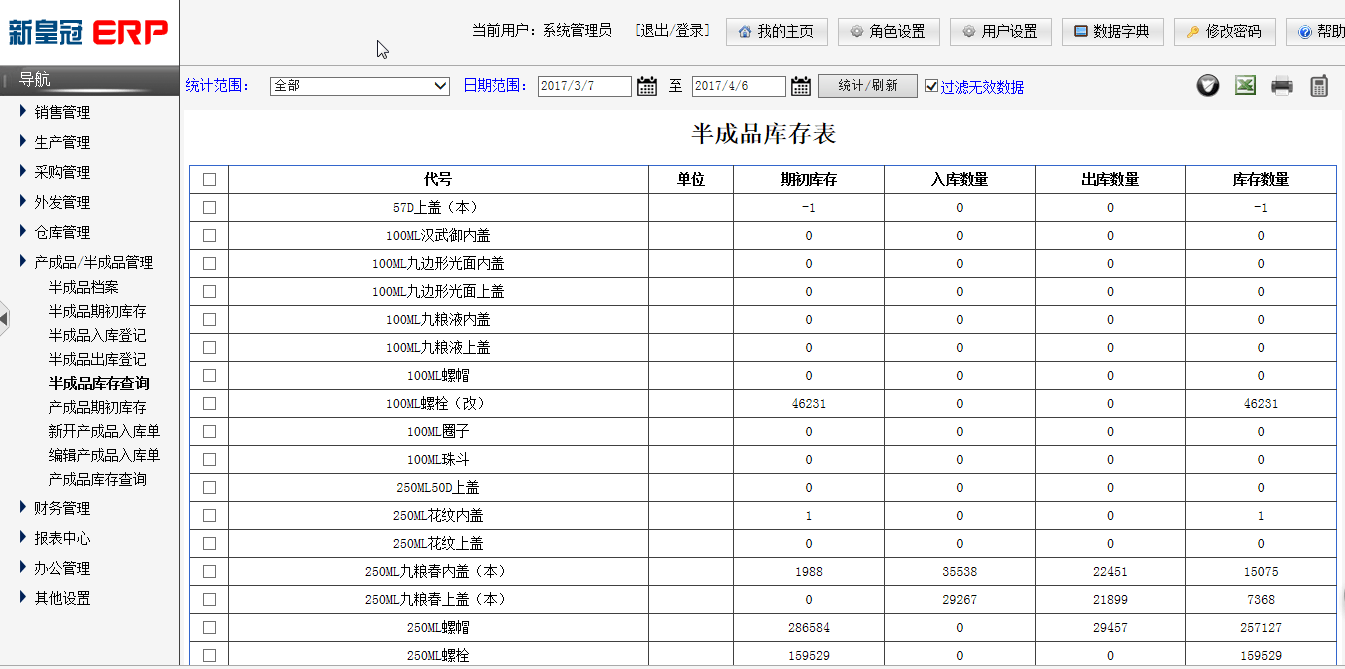
Task: Expand the 销售管理 navigation section
Action: (62, 112)
